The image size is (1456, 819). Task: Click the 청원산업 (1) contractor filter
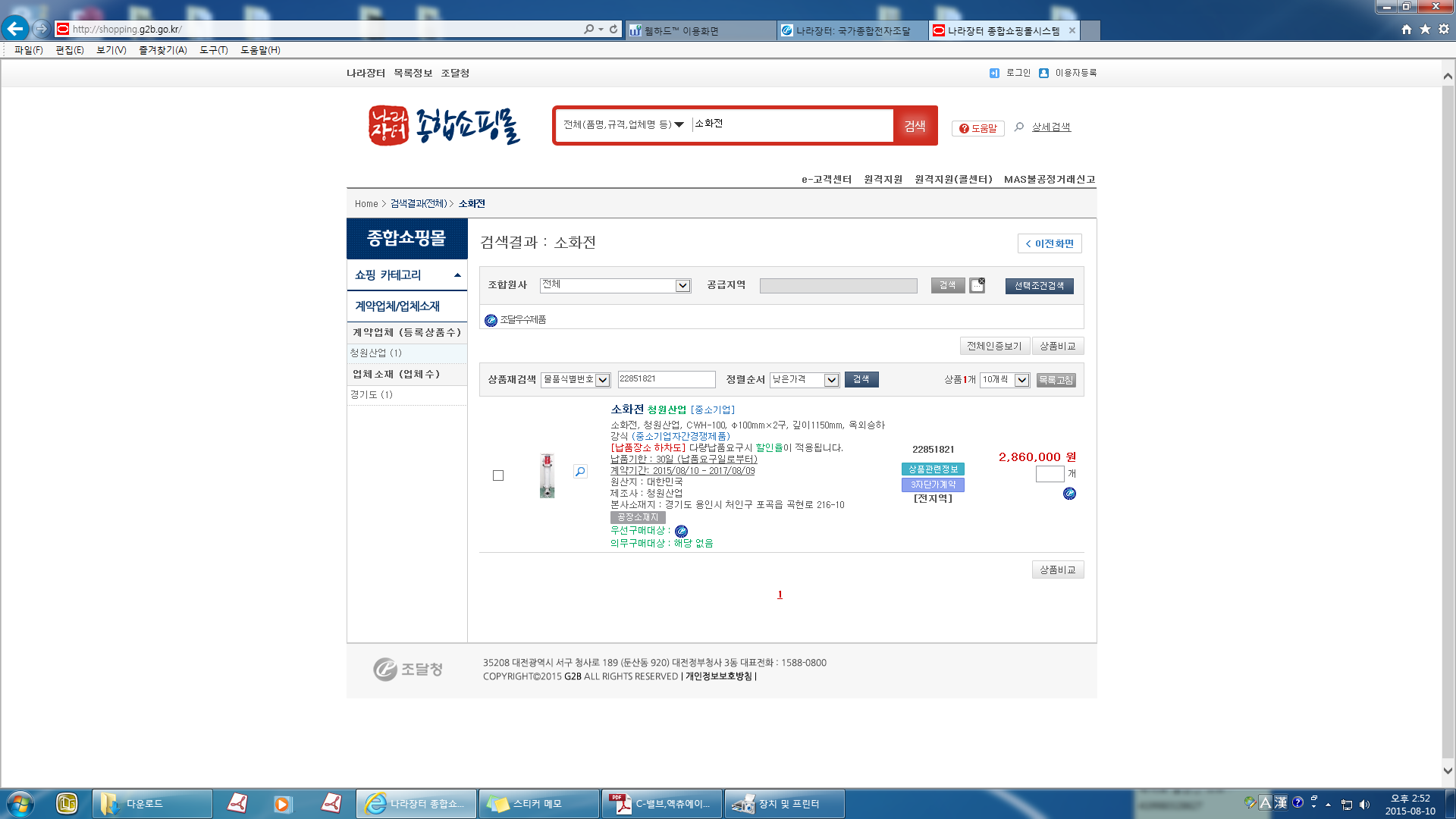376,353
